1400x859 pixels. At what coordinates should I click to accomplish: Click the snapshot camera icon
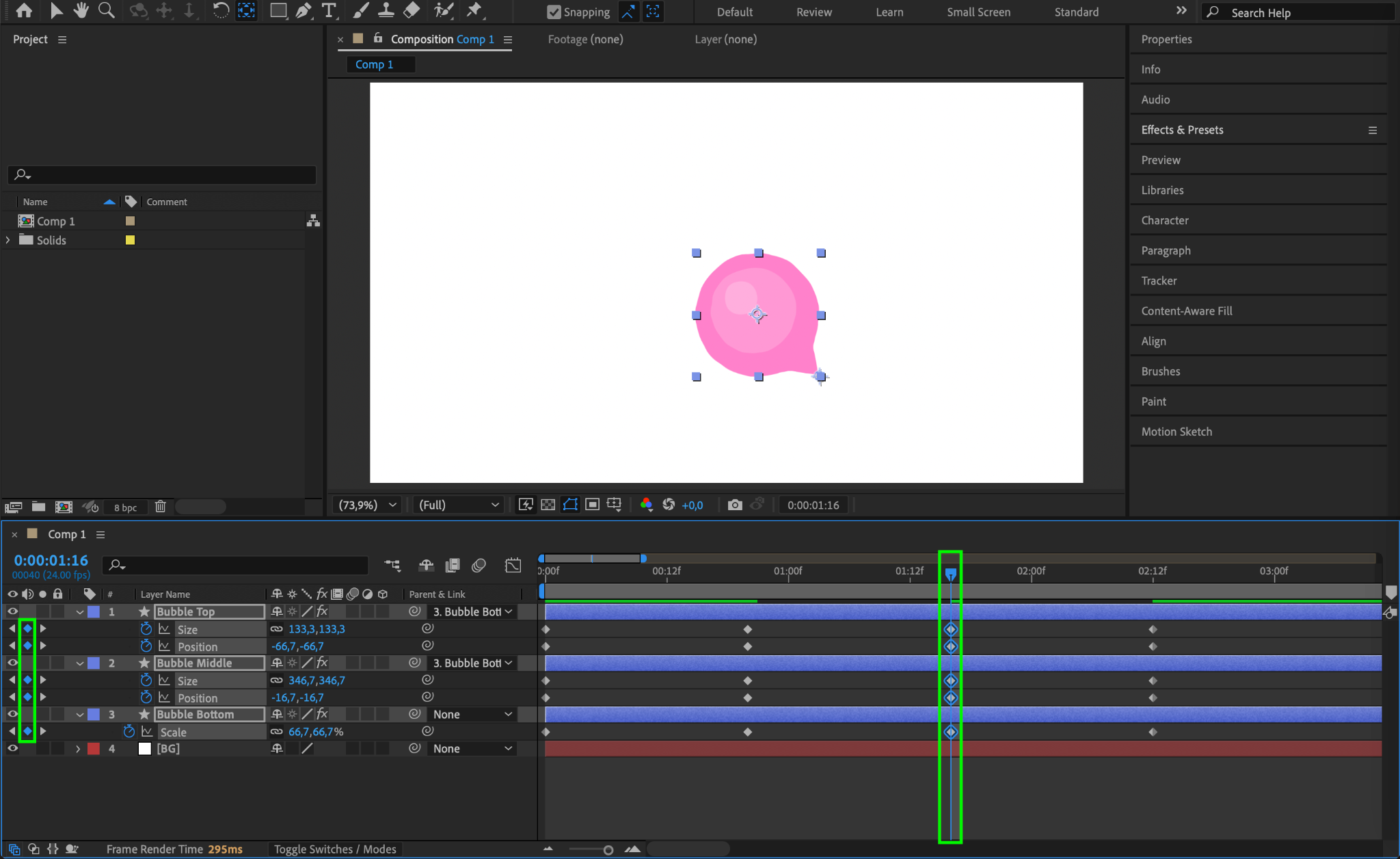pyautogui.click(x=735, y=505)
